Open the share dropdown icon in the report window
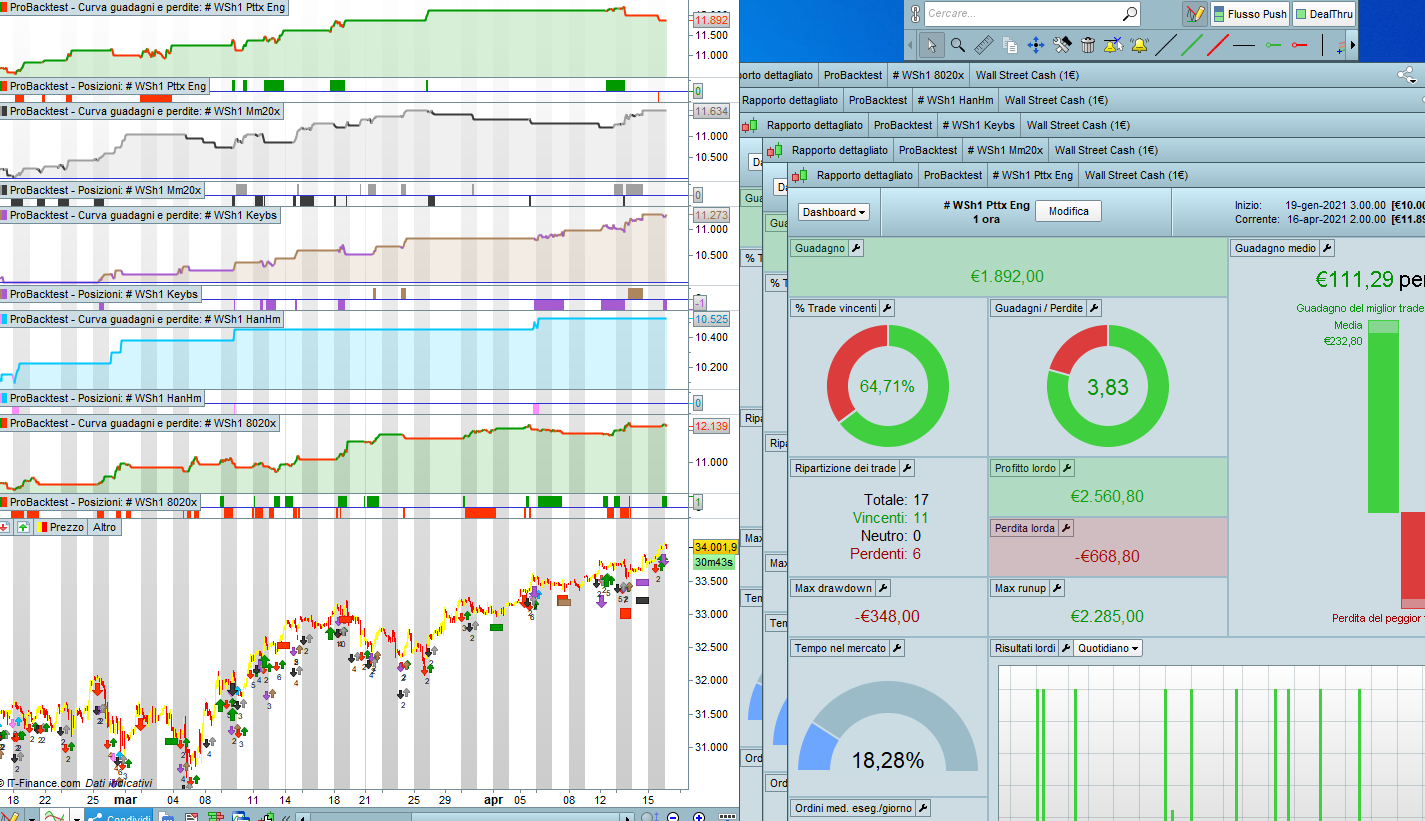 click(1406, 74)
